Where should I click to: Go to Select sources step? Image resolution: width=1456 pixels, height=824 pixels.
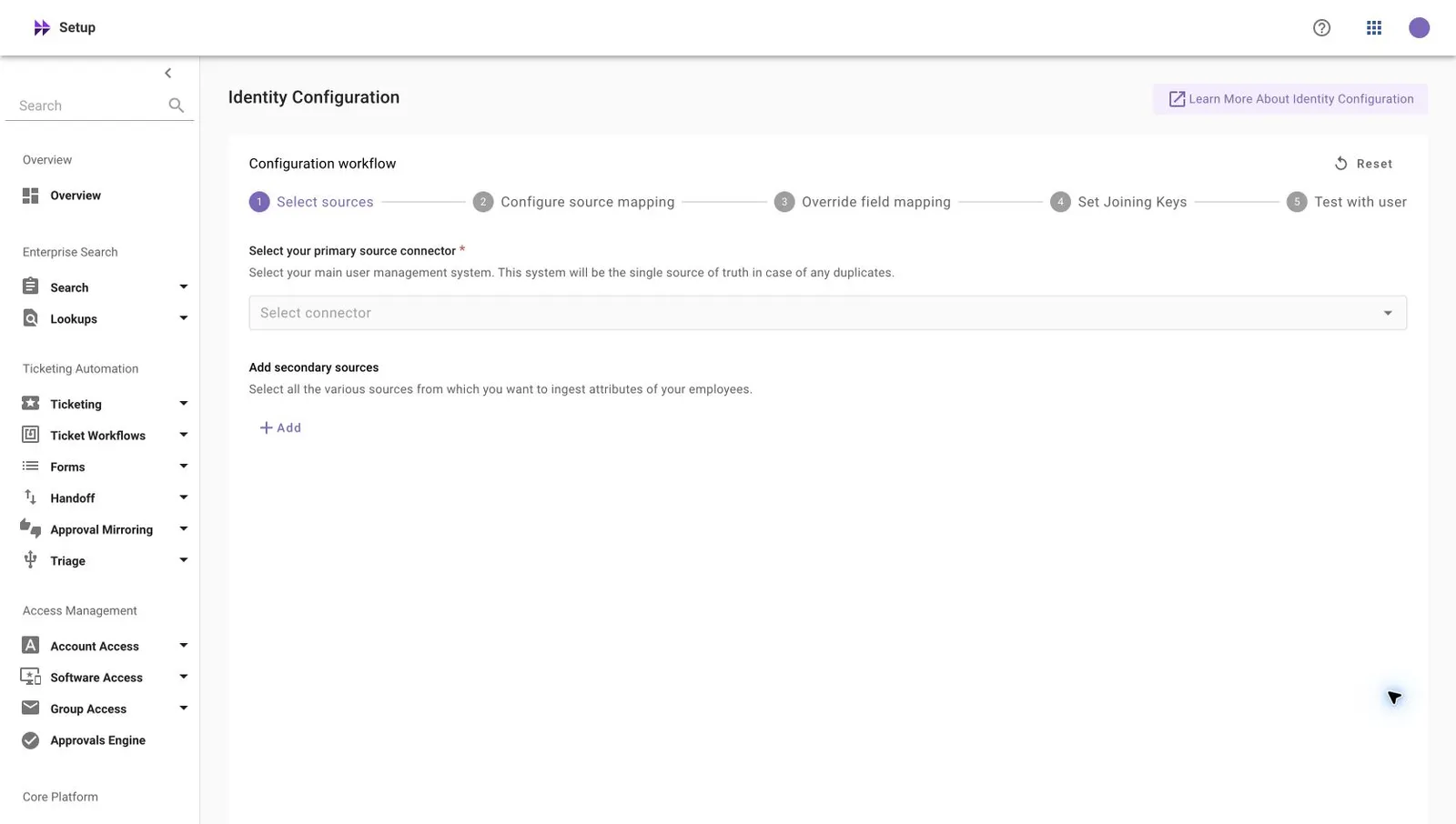coord(311,202)
